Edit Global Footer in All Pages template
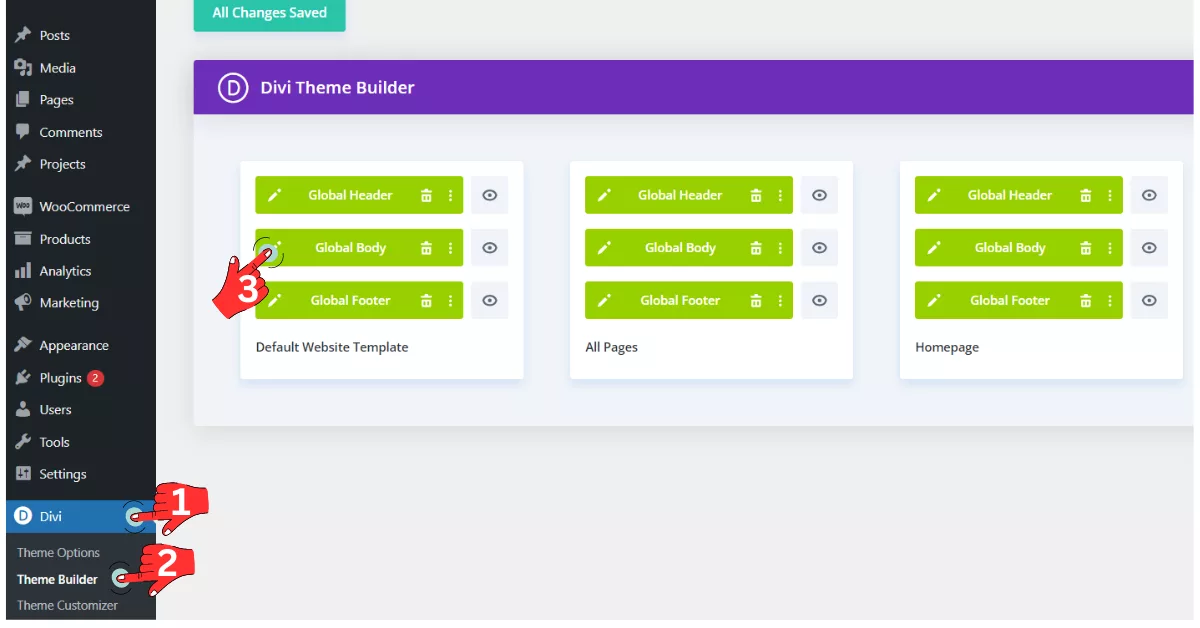The height and width of the screenshot is (628, 1200). pos(604,300)
